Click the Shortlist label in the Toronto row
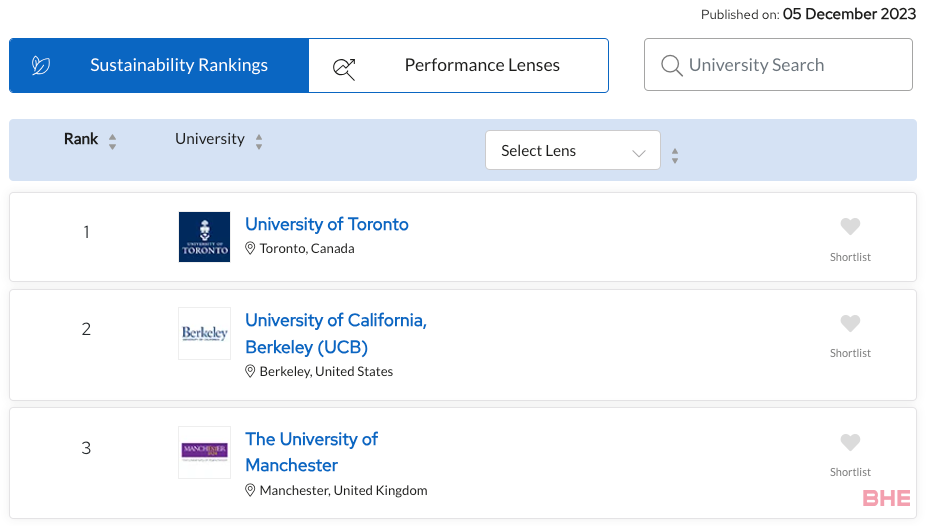Viewport: 930px width, 526px height. [850, 257]
